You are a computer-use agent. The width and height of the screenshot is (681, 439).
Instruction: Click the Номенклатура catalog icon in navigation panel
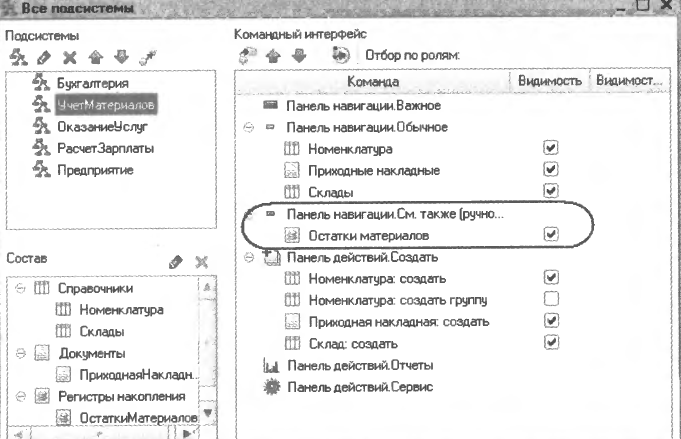[x=292, y=149]
